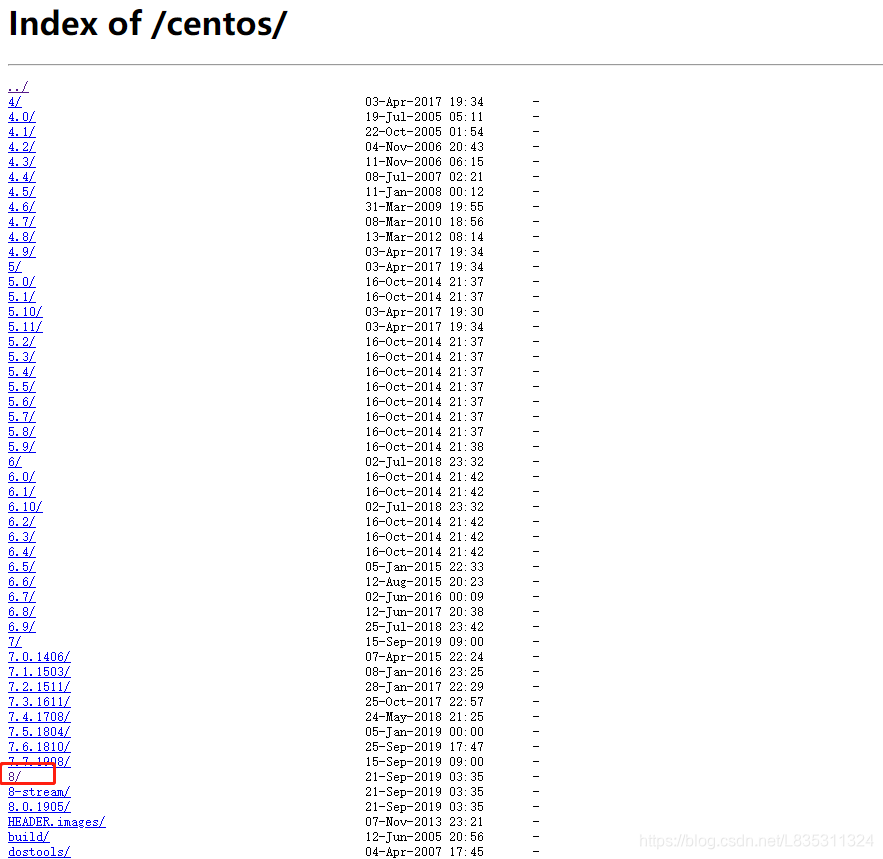Open the 5.4/ directory link

click(x=21, y=372)
